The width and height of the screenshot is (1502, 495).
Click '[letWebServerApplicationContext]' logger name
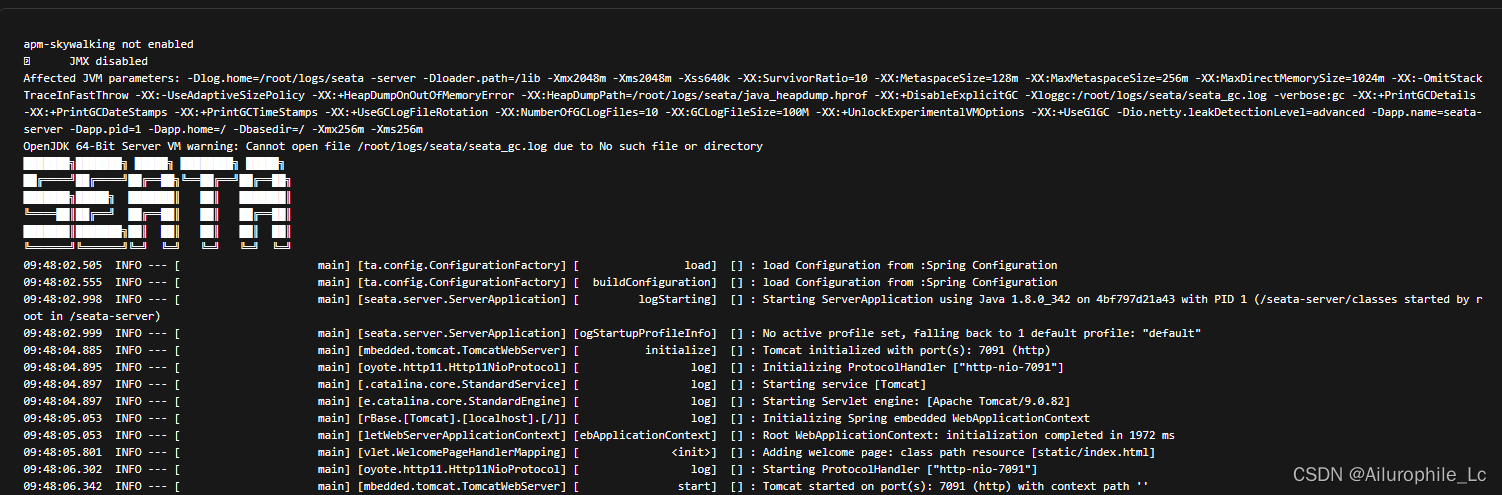click(x=462, y=435)
